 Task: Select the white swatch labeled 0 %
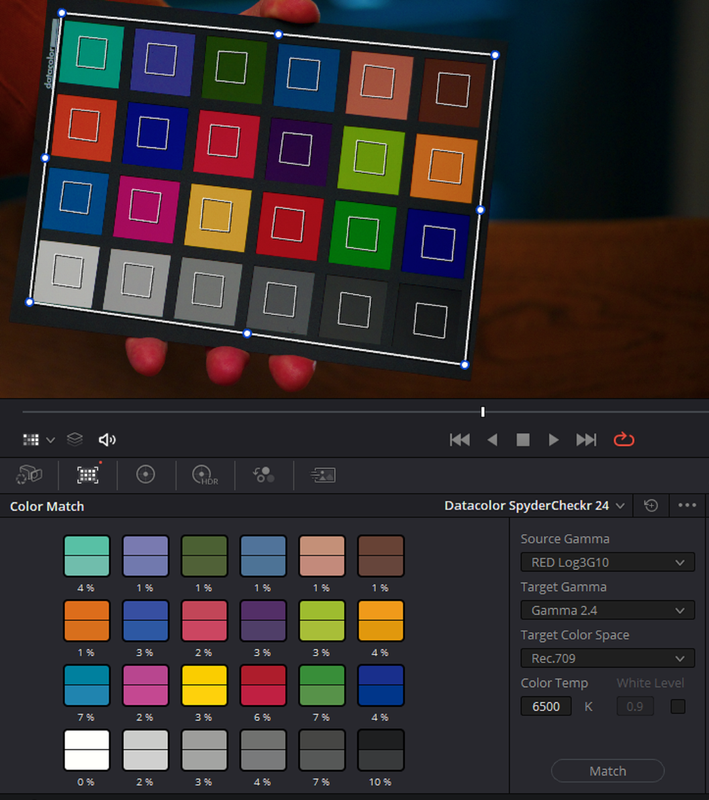(x=87, y=749)
